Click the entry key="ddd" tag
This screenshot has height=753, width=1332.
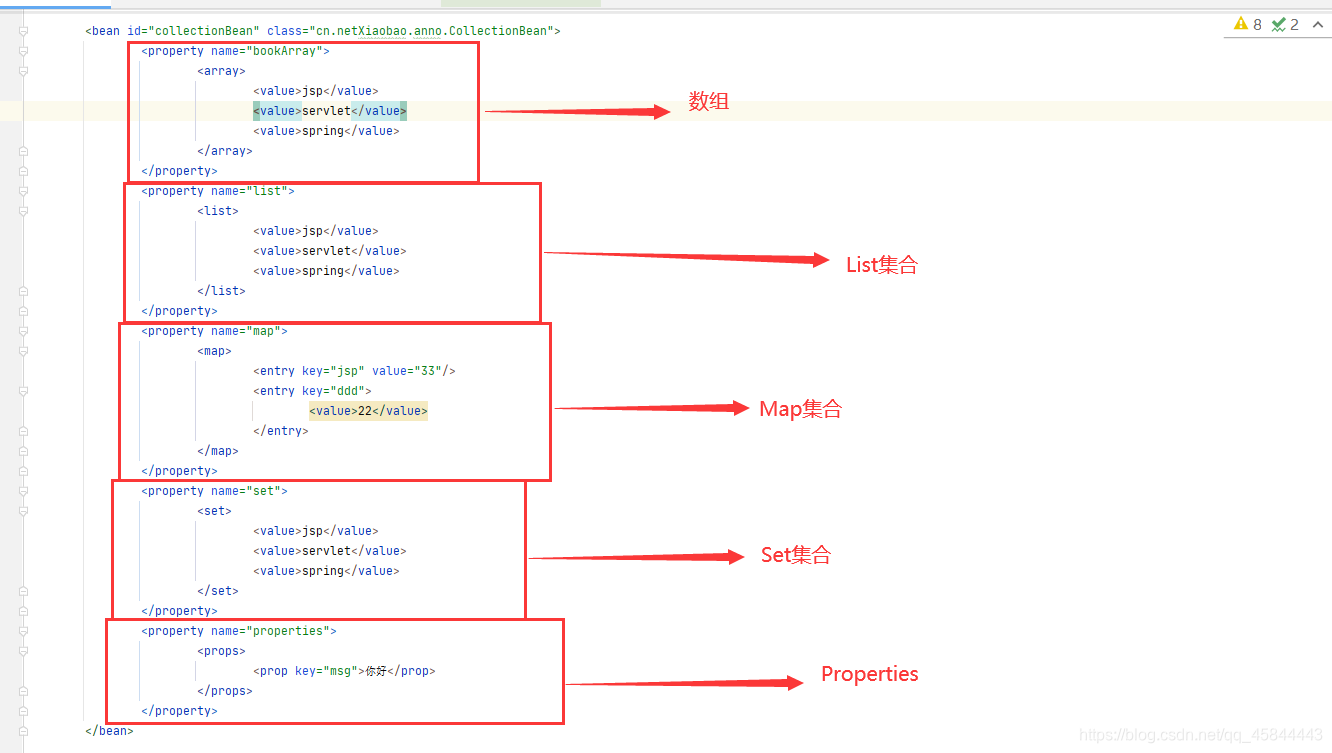click(312, 391)
